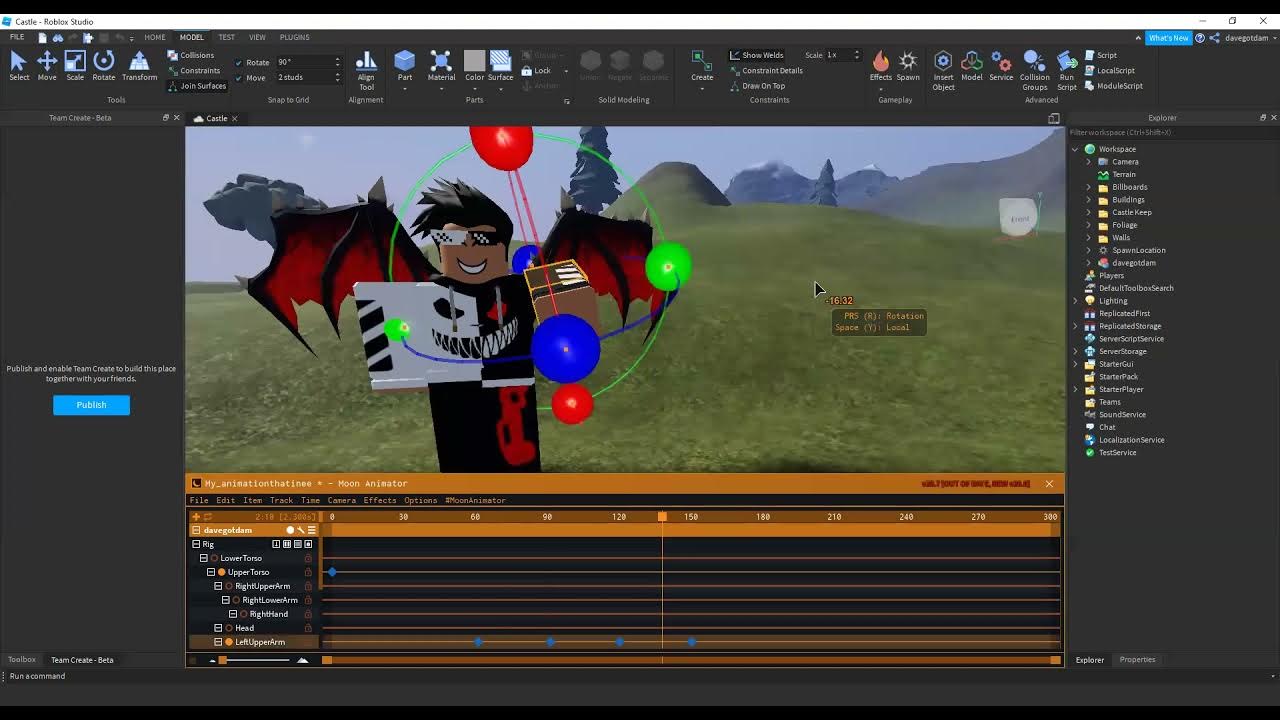
Task: Click the wrench icon on davegotdam track
Action: (301, 530)
